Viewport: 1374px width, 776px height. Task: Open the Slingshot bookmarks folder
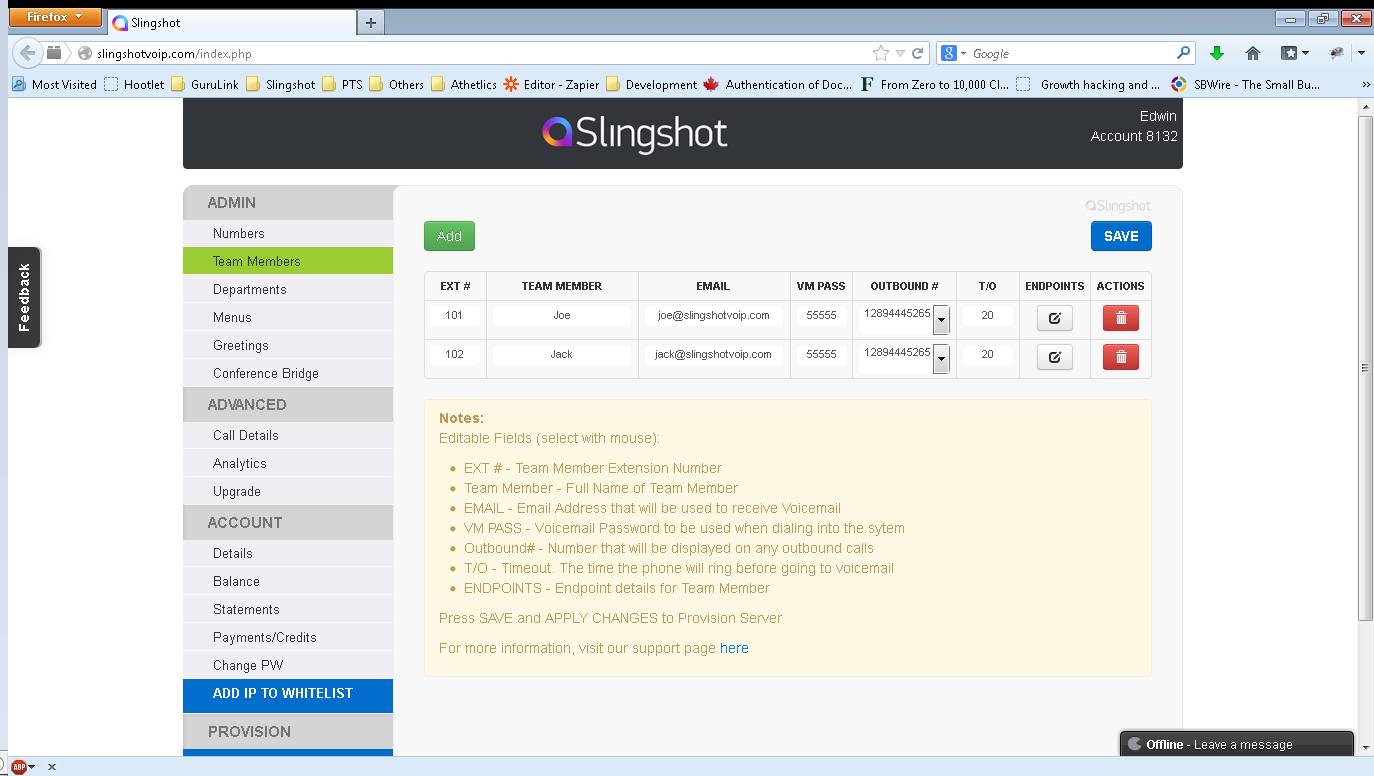pos(280,85)
